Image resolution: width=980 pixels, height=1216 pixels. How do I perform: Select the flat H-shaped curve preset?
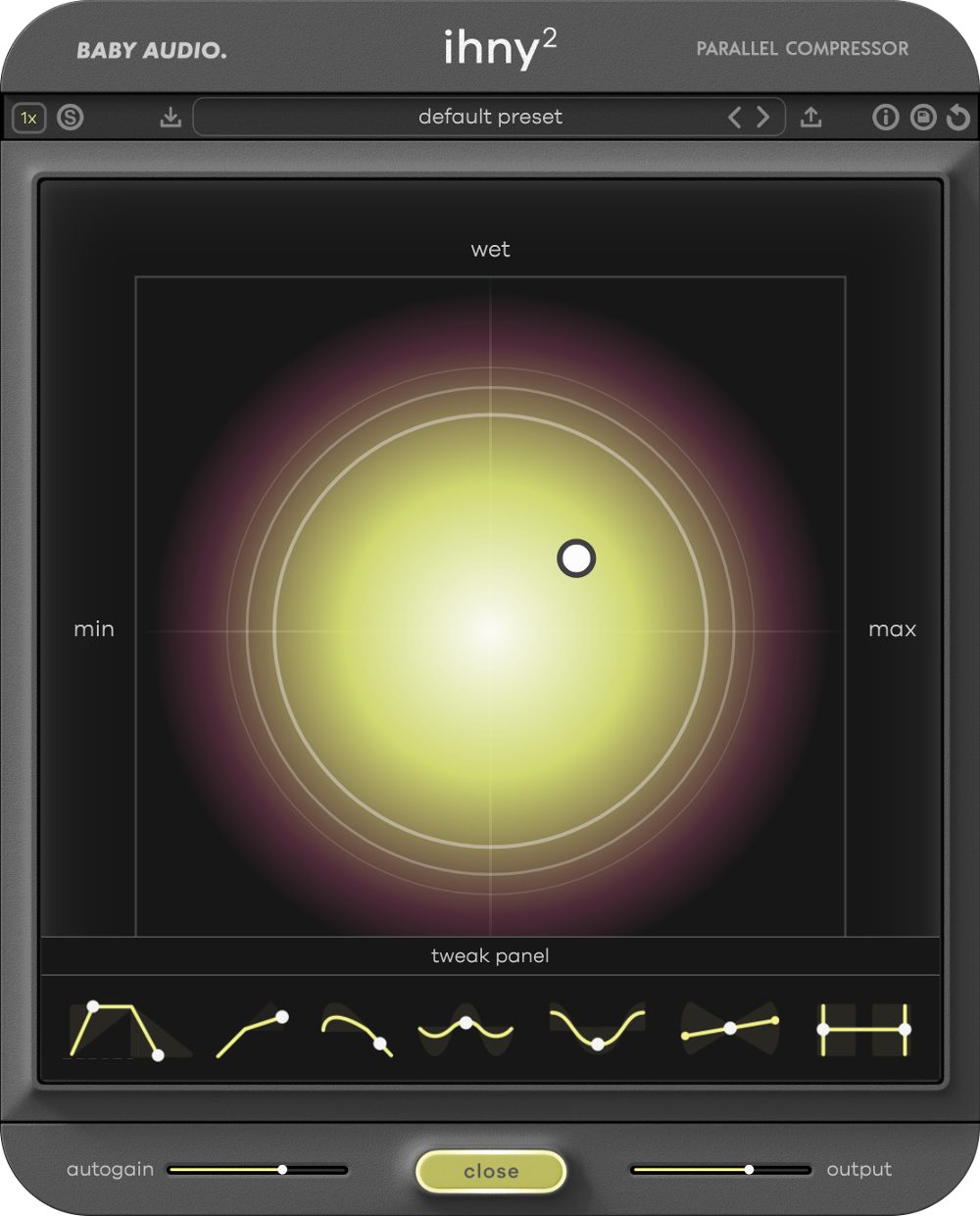[x=862, y=1027]
